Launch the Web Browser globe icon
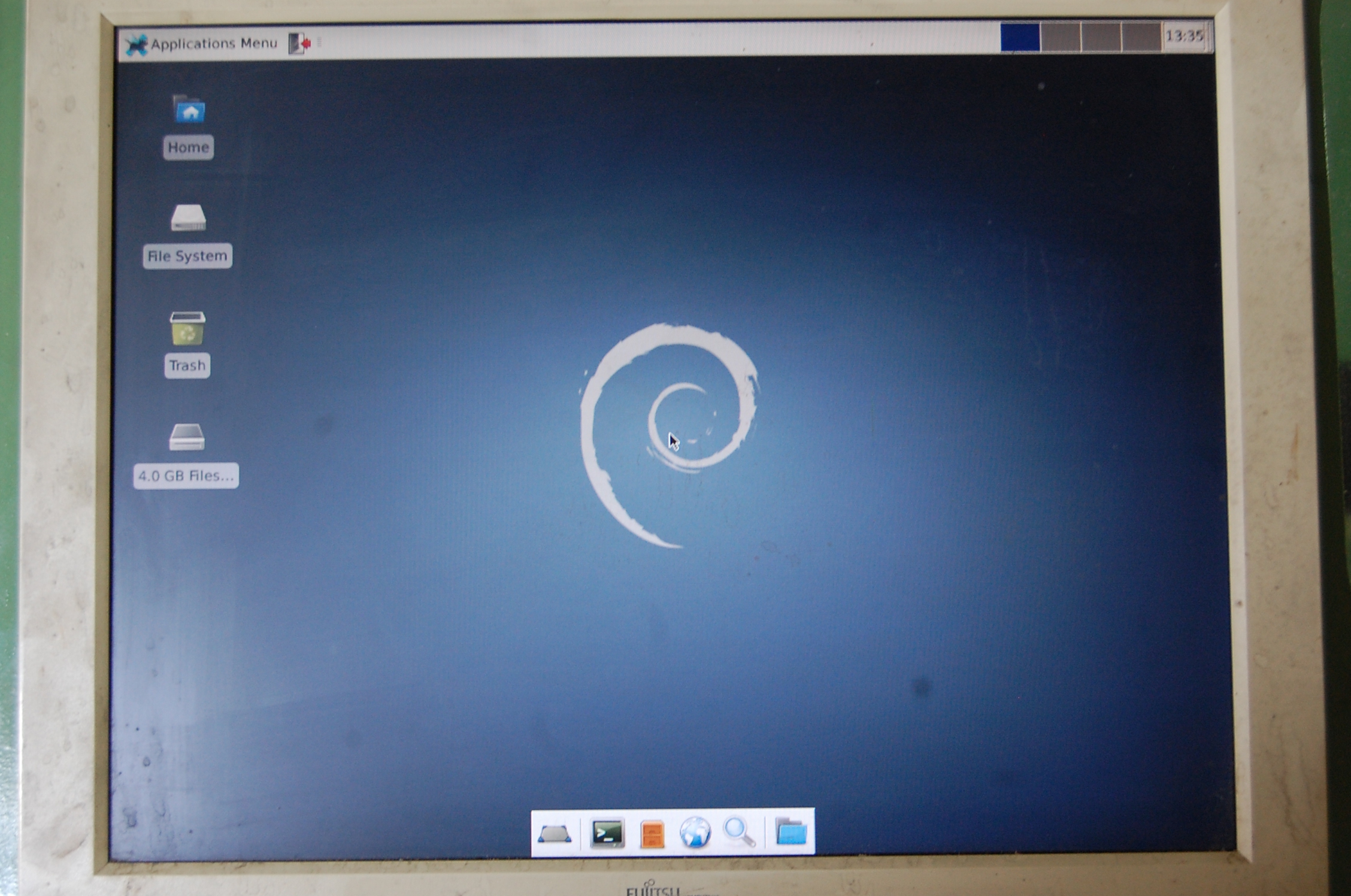This screenshot has height=896, width=1351. click(695, 833)
